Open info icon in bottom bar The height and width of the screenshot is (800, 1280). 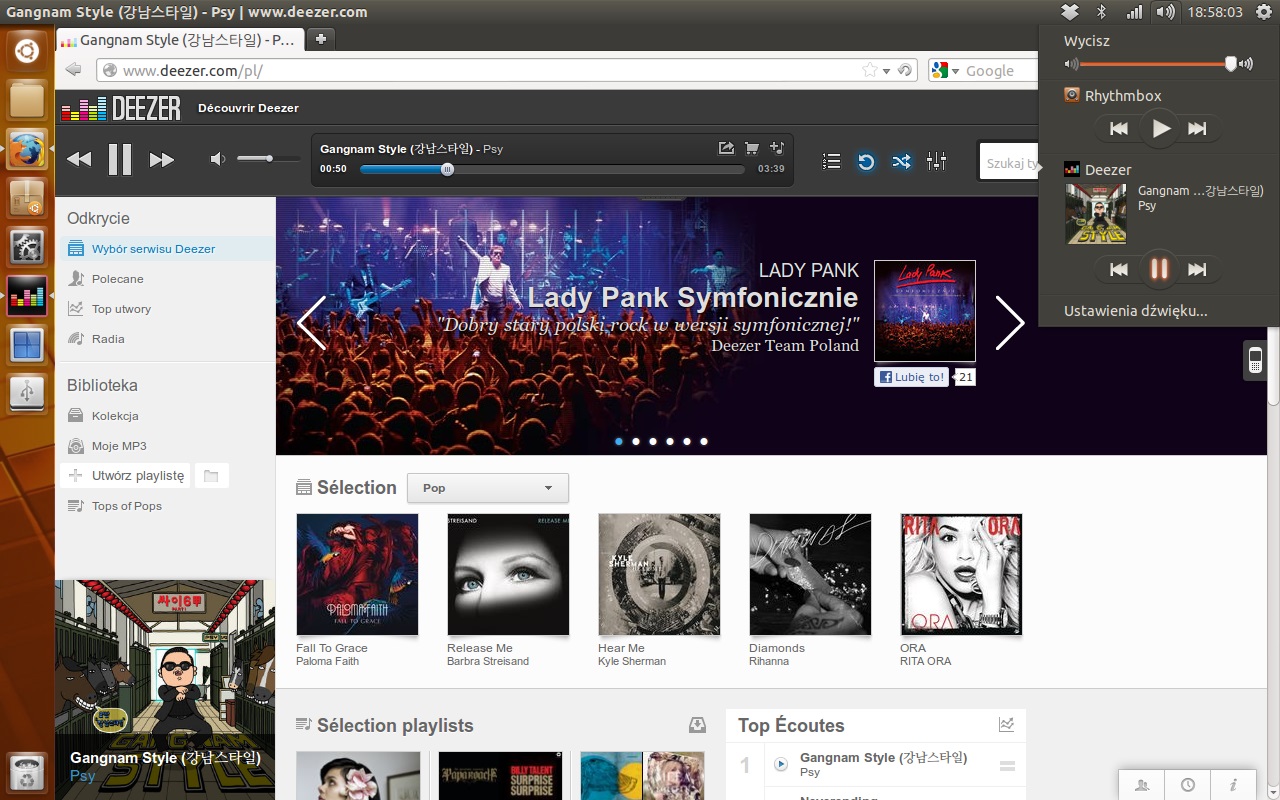coord(1234,785)
